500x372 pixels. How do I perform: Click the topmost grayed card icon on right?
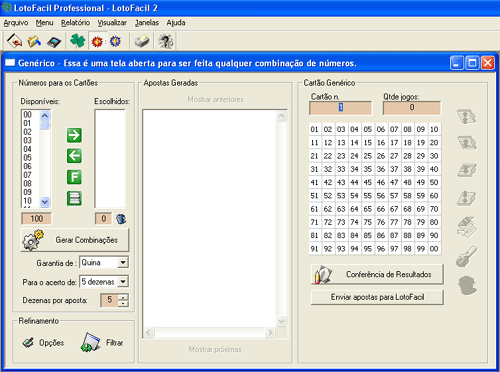(x=467, y=117)
